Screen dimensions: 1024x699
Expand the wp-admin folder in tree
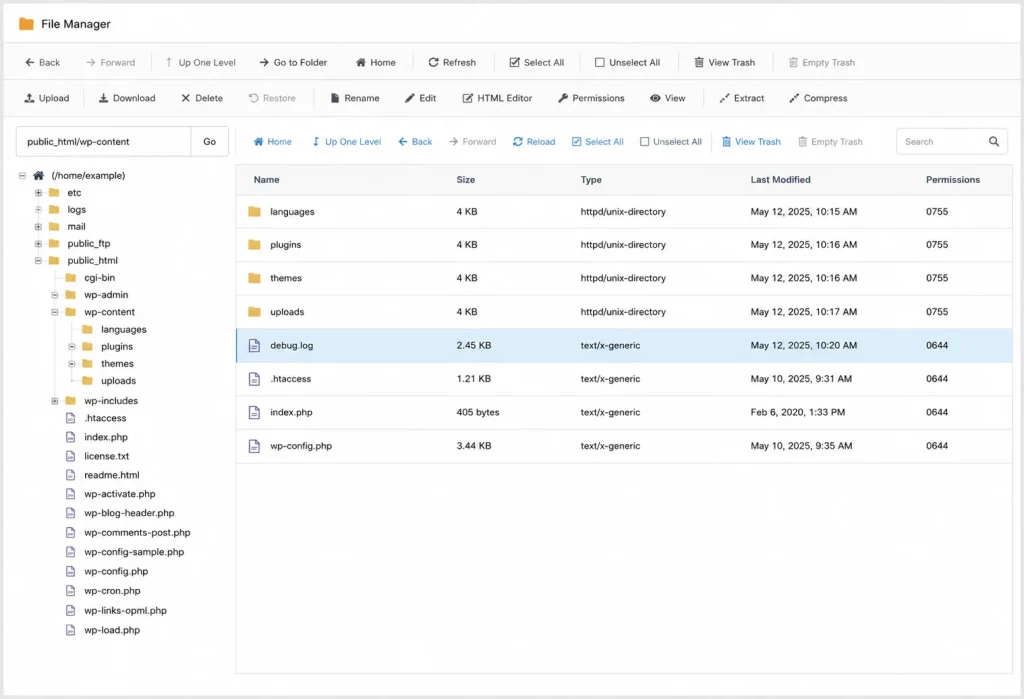point(55,295)
